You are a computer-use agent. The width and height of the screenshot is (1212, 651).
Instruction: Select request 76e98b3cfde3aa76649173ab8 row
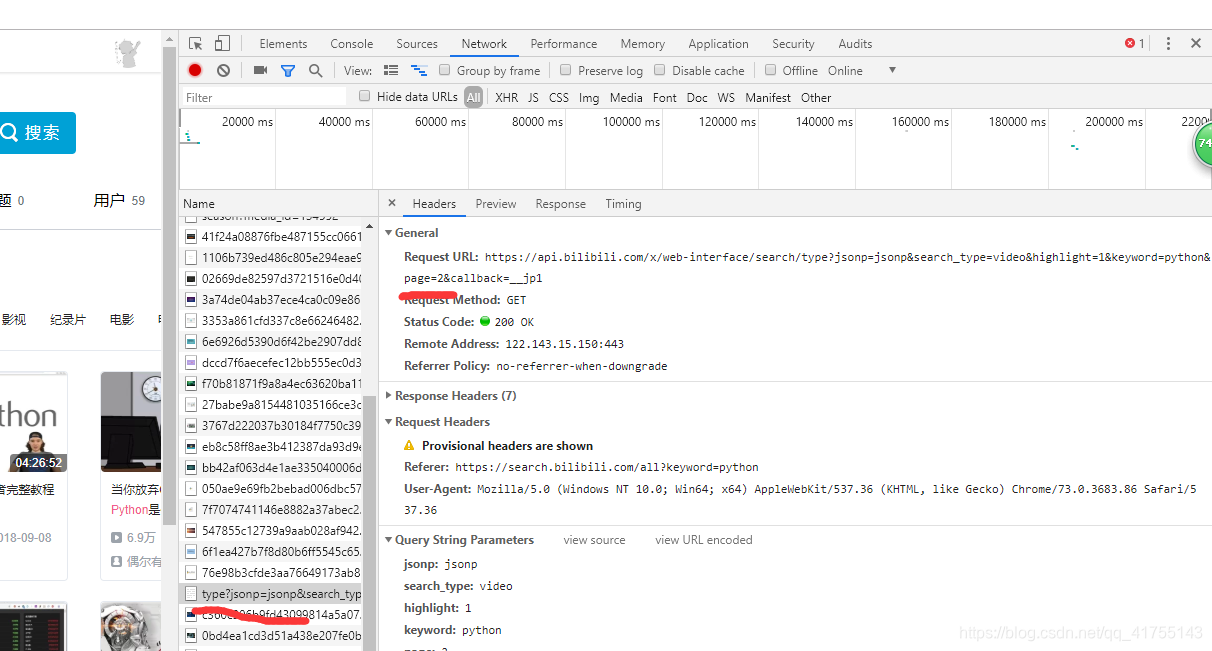point(271,572)
